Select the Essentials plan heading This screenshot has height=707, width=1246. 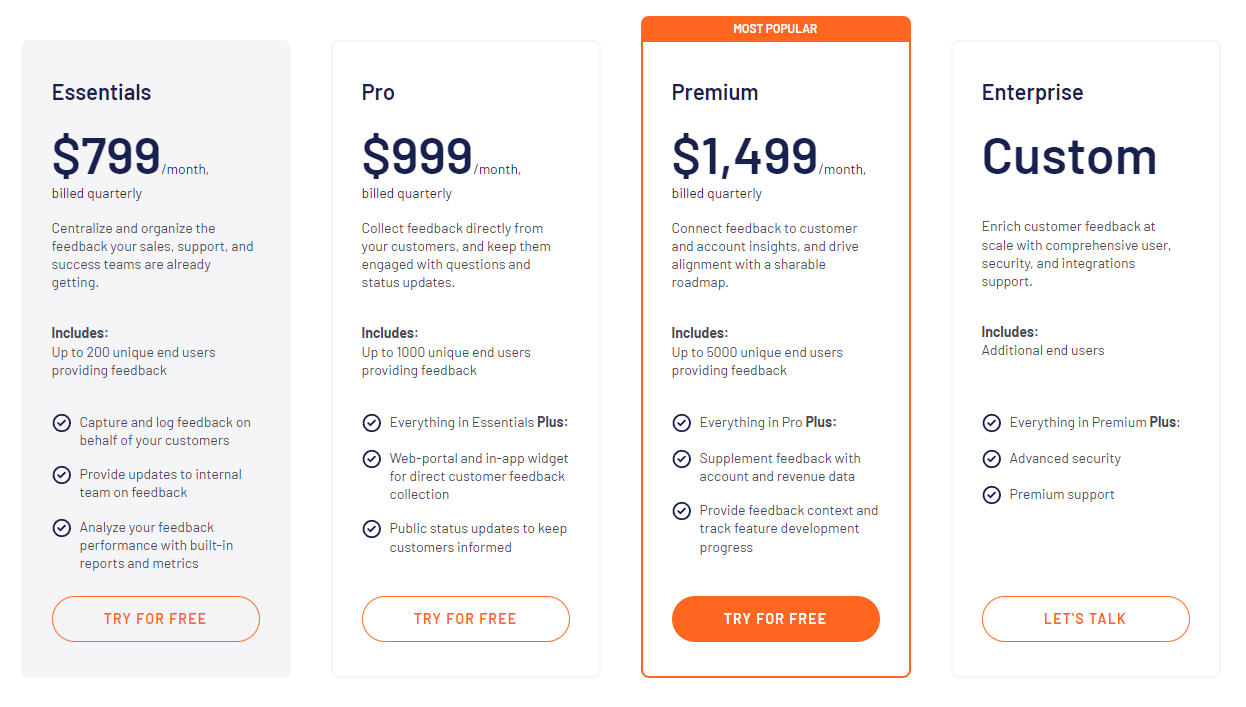(x=102, y=92)
